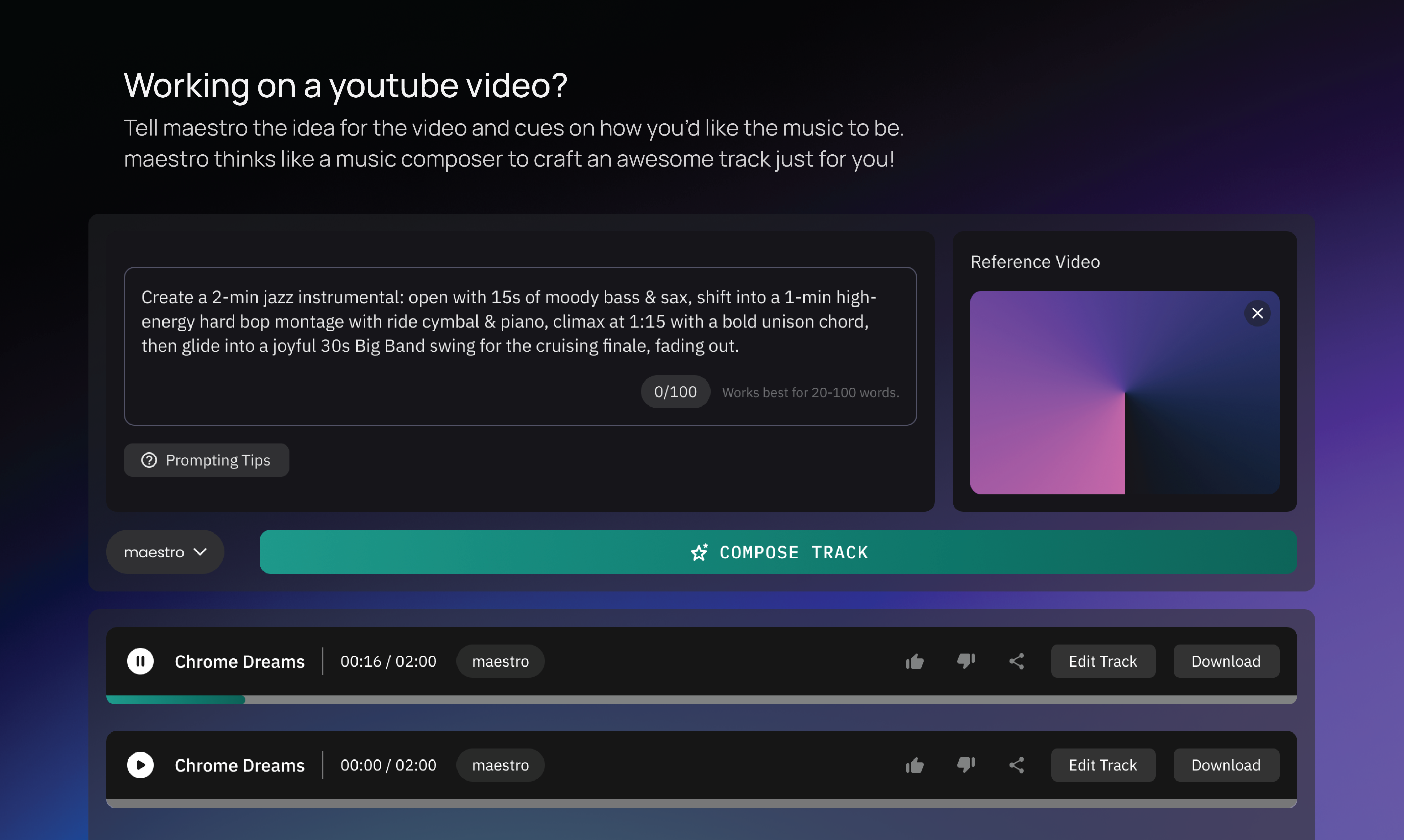Edit the second Chrome Dreams track
Image resolution: width=1404 pixels, height=840 pixels.
[x=1102, y=765]
